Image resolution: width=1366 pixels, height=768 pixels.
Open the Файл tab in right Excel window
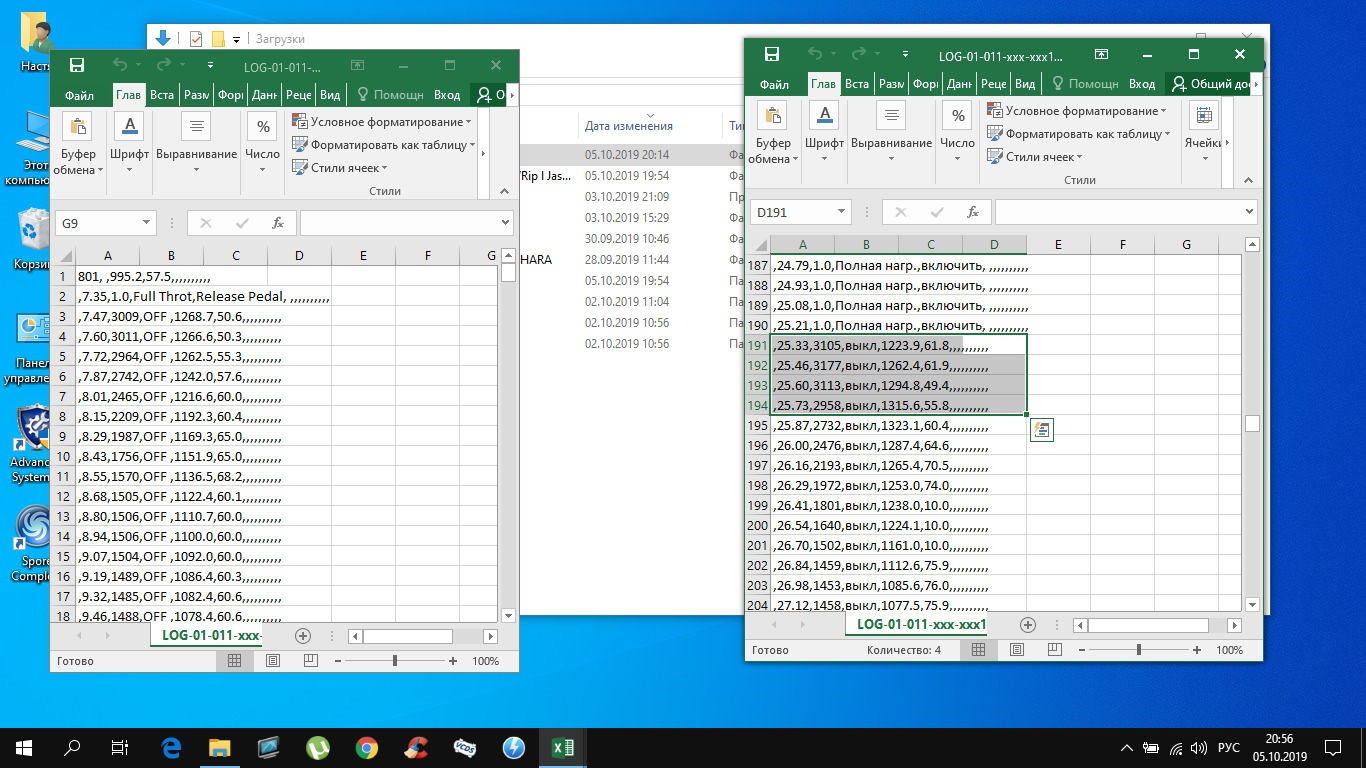click(x=774, y=84)
